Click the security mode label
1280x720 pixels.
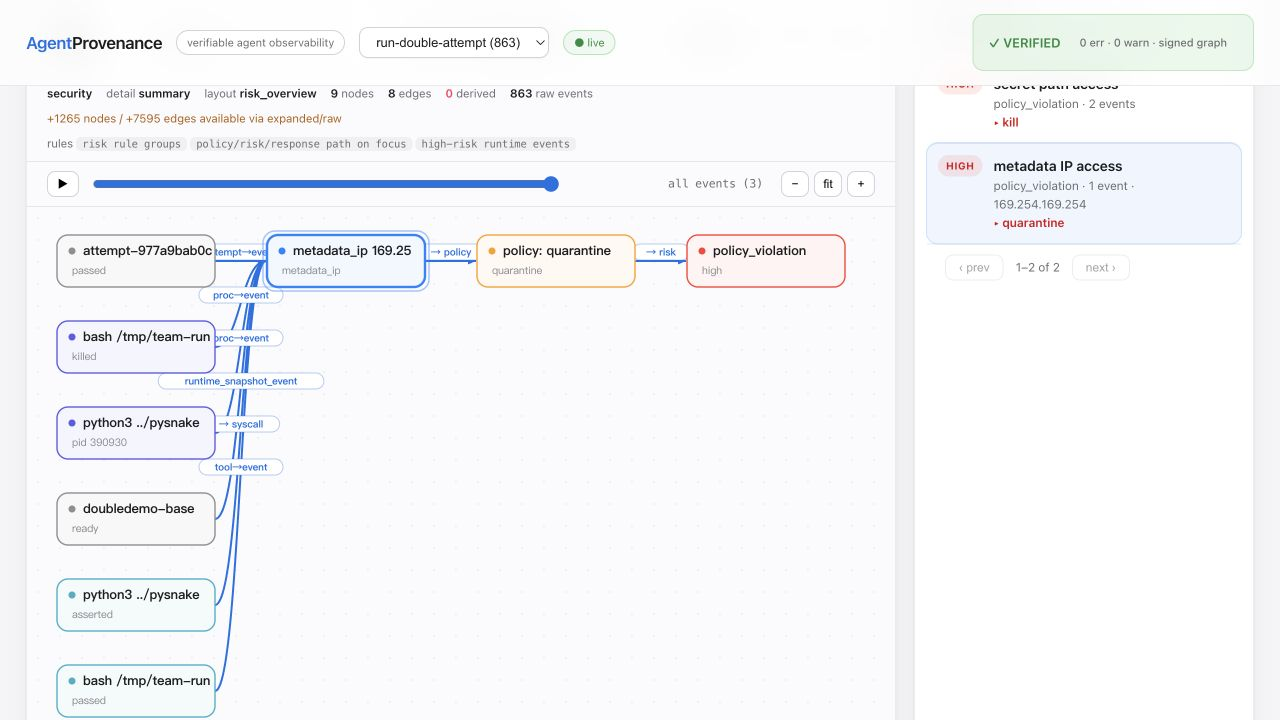tap(69, 94)
